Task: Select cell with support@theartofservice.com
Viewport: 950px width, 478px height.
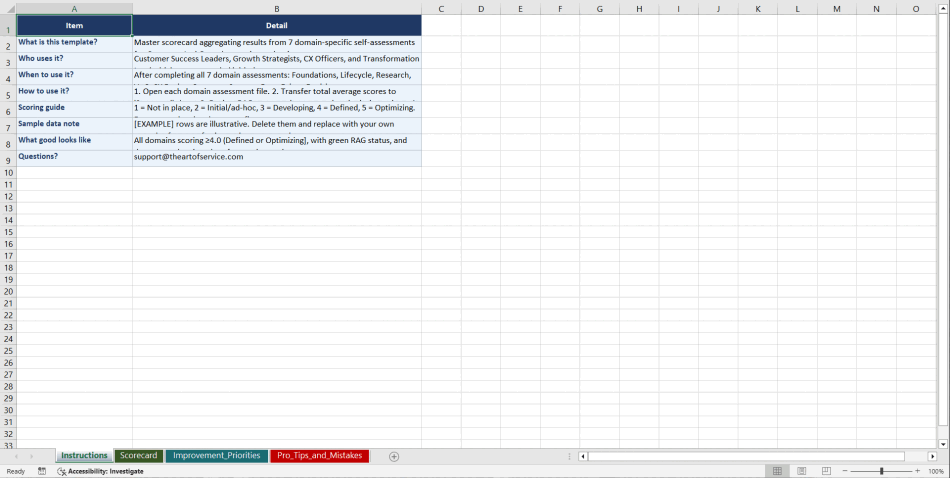Action: tap(276, 157)
